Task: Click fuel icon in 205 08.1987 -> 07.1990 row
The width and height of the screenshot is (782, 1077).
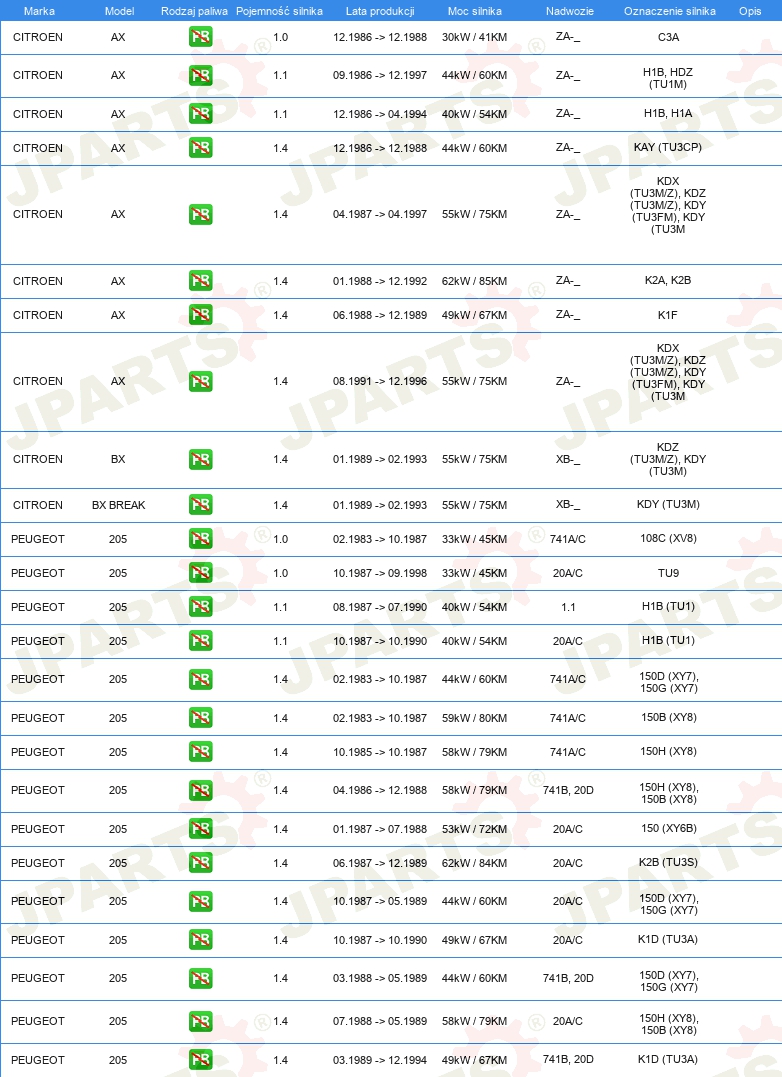Action: point(200,606)
